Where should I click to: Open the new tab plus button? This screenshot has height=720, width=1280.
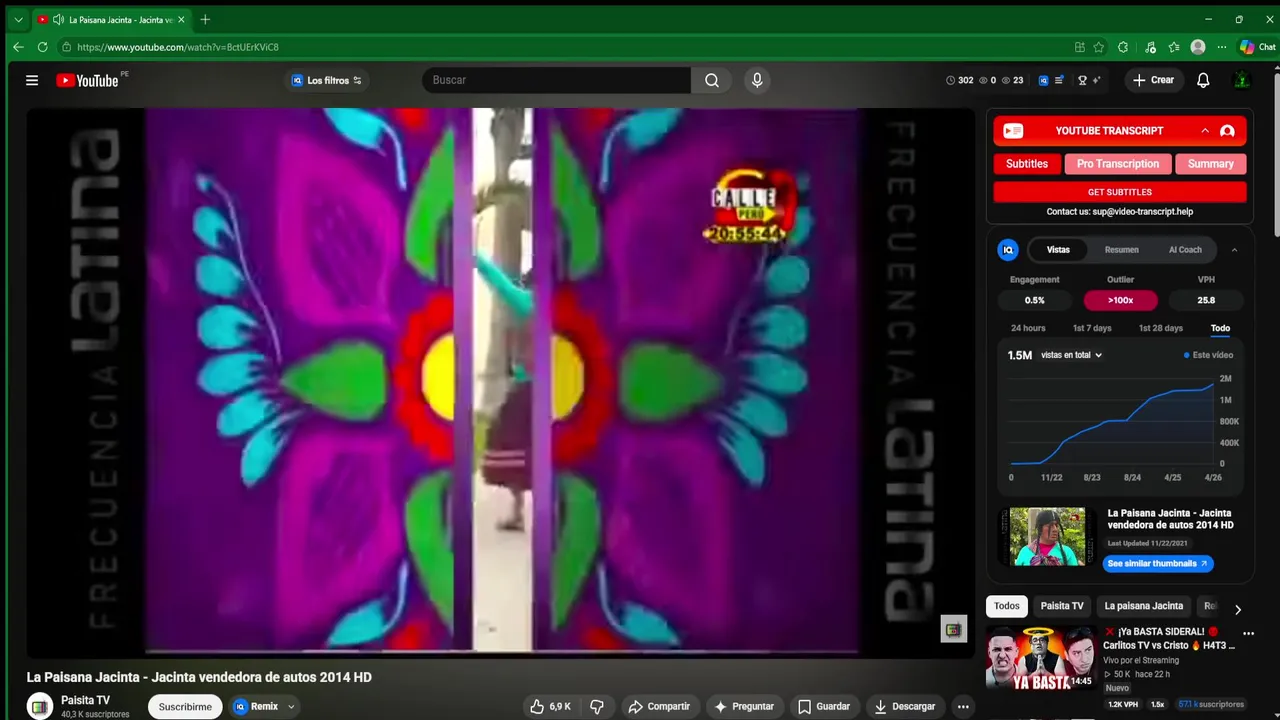coord(205,19)
